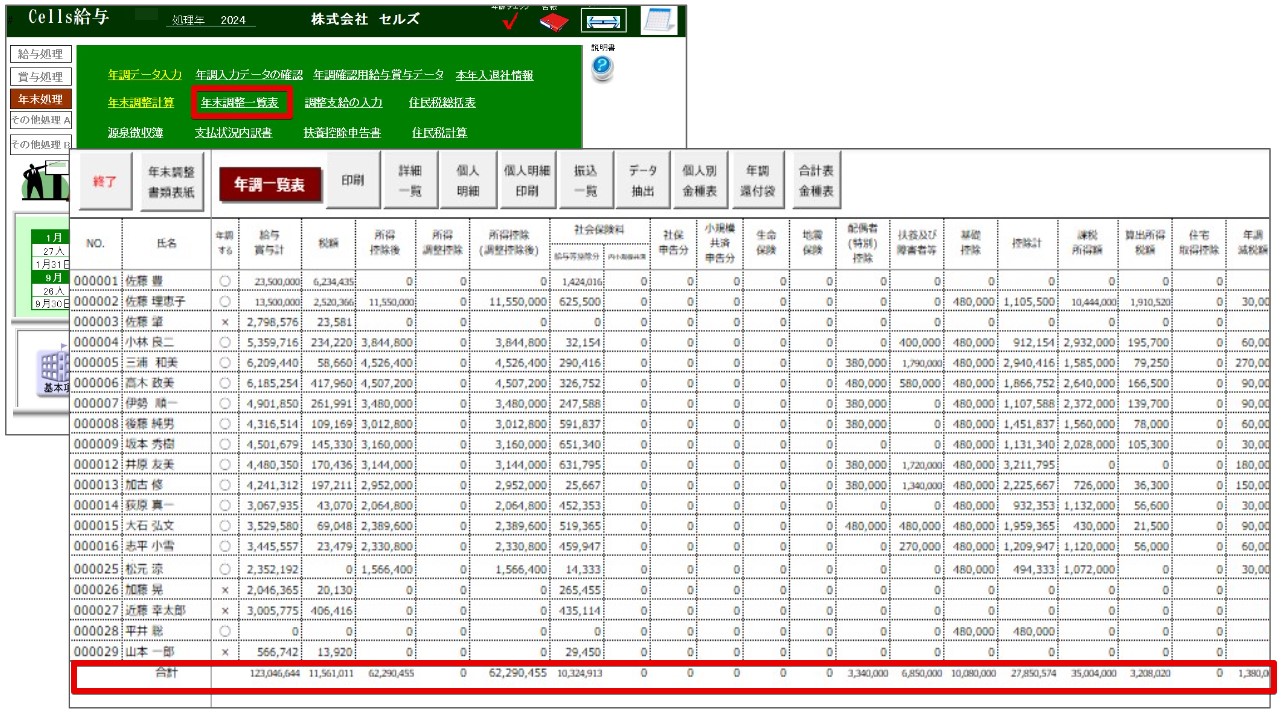Click 給与賞与計 total 123,046,644
The height and width of the screenshot is (715, 1281).
pos(274,674)
